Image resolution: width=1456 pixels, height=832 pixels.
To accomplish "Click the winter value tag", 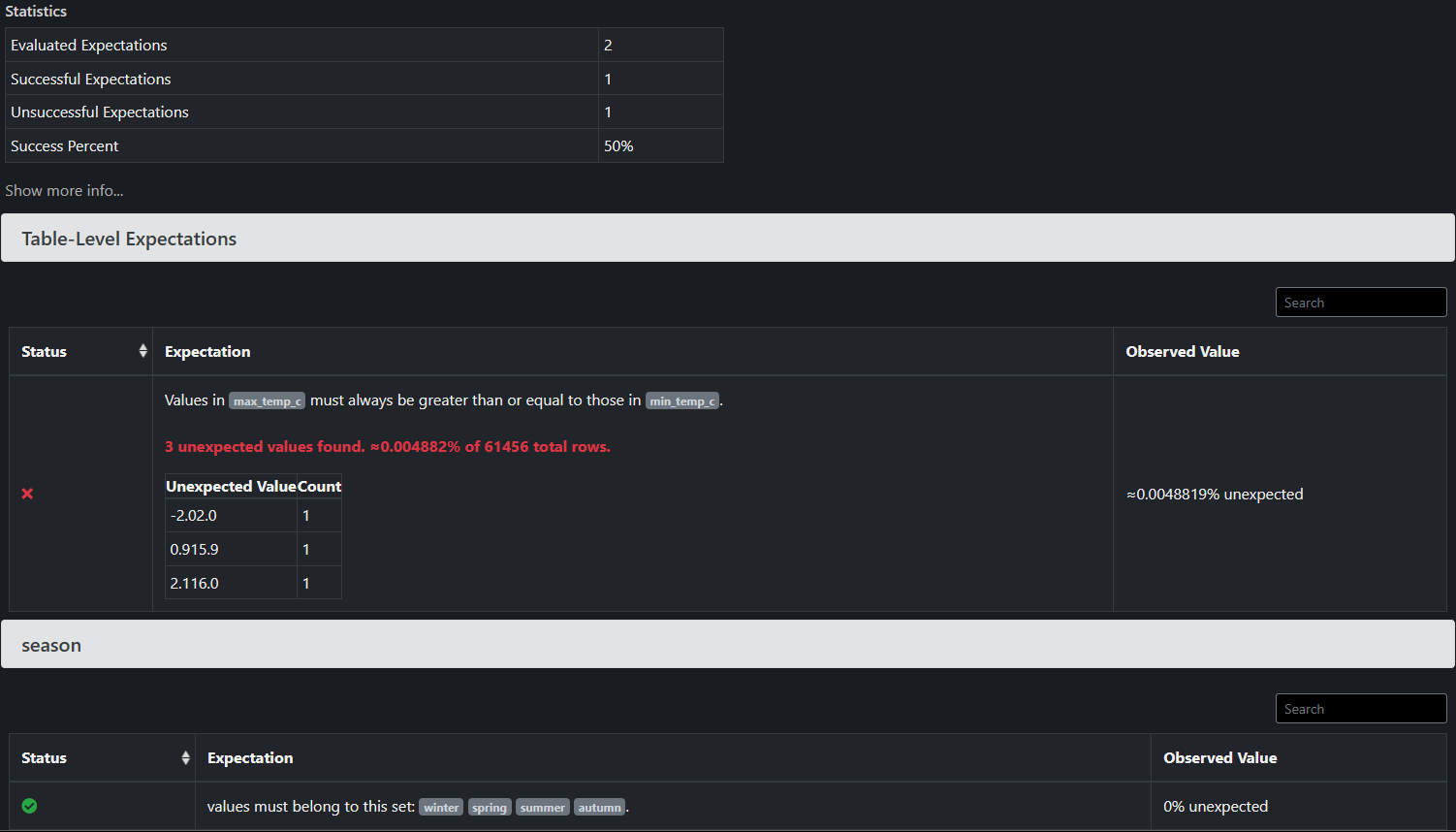I will (x=441, y=807).
